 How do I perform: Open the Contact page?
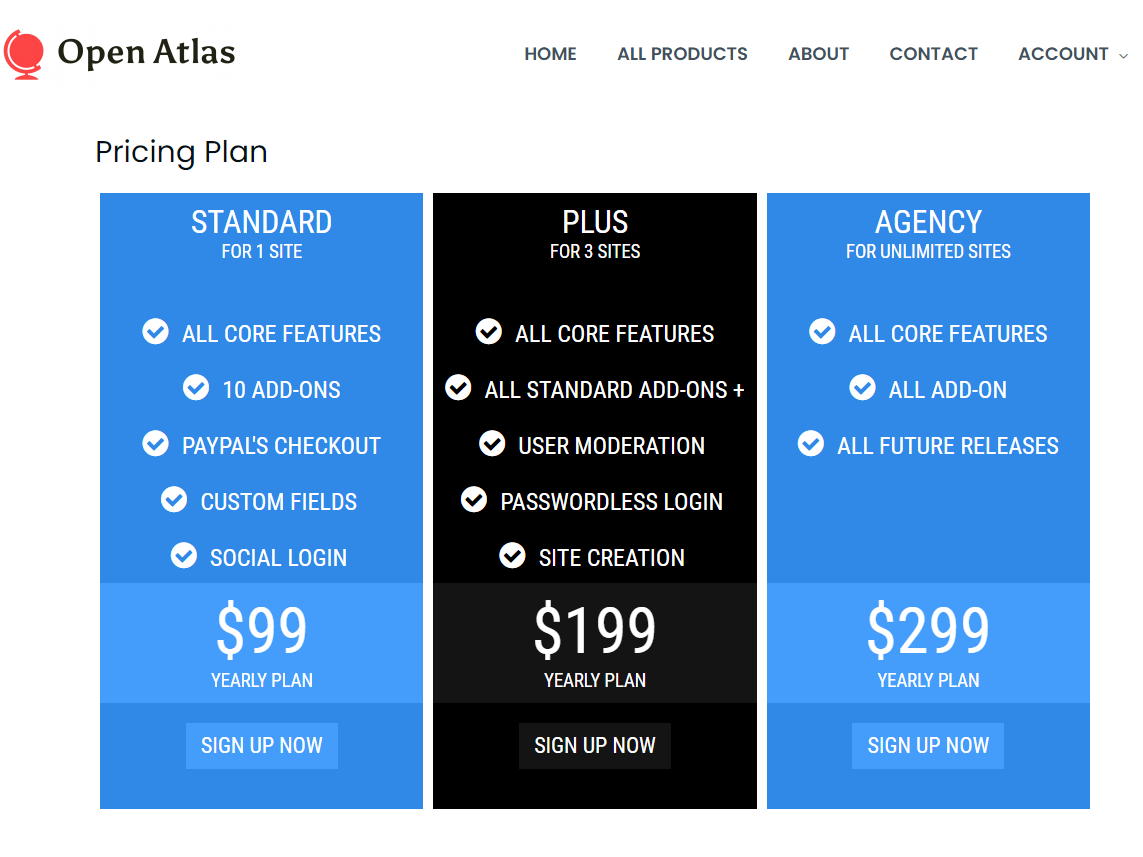point(934,54)
